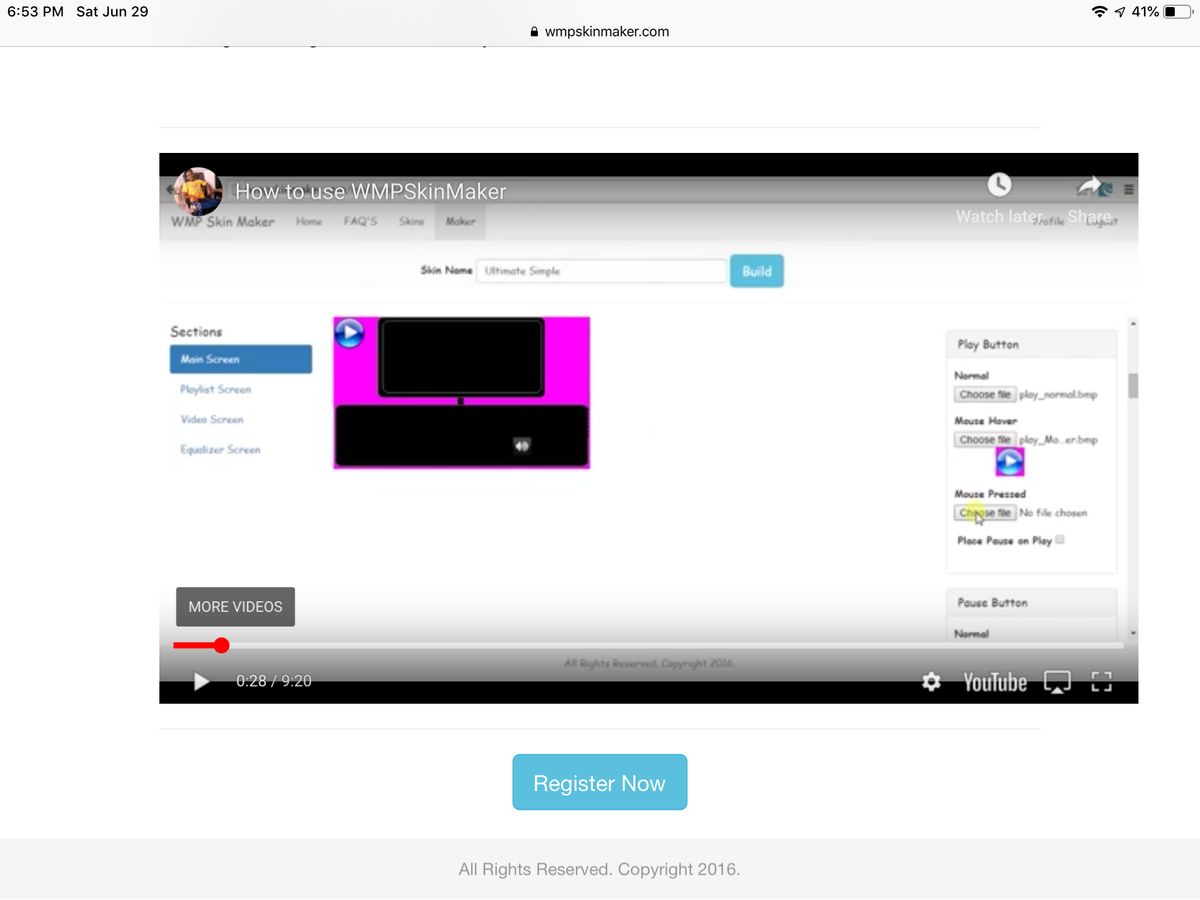Open the channel avatar thumbnail
This screenshot has width=1200, height=900.
[x=198, y=192]
